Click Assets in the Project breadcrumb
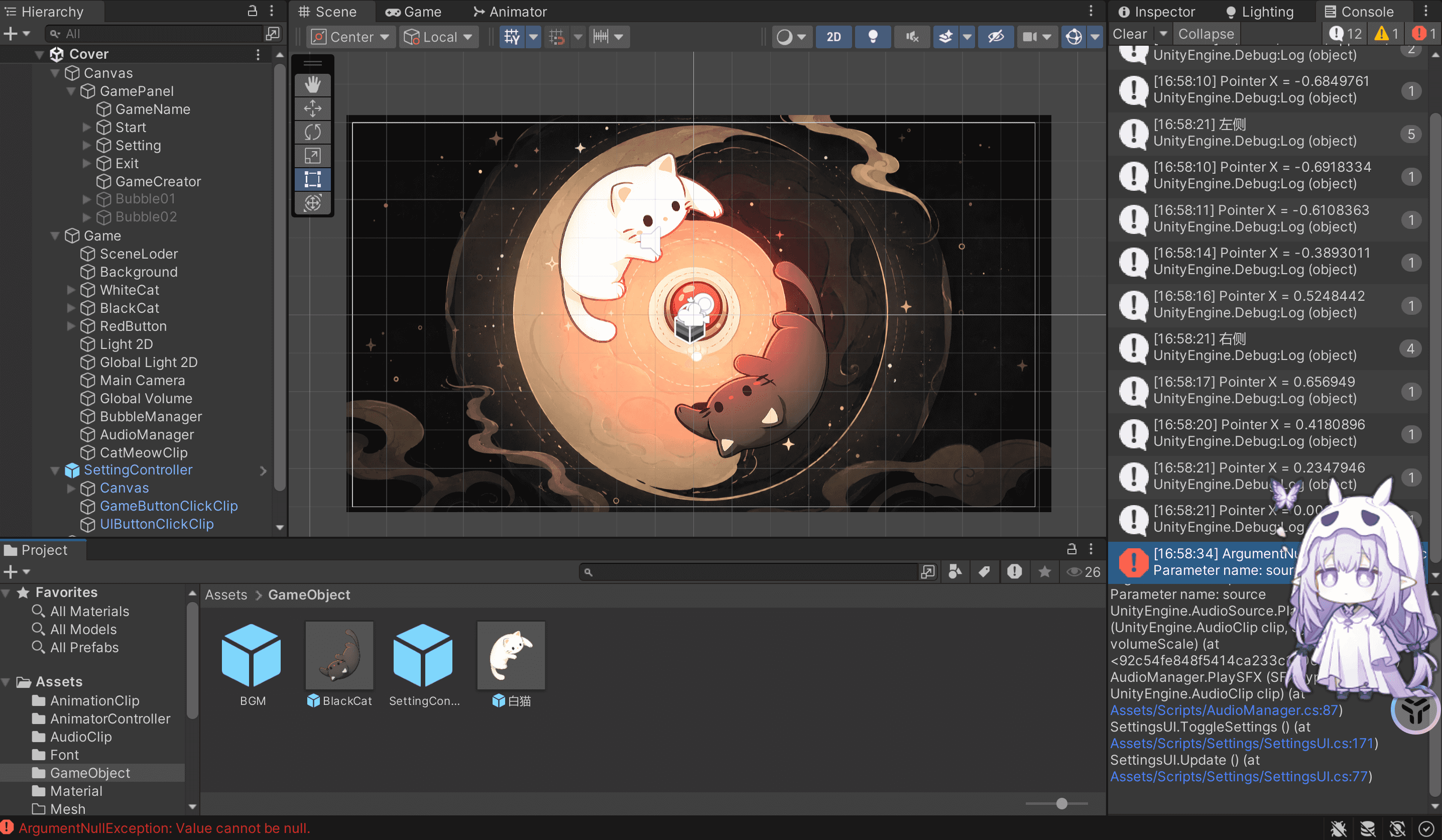 coord(226,595)
